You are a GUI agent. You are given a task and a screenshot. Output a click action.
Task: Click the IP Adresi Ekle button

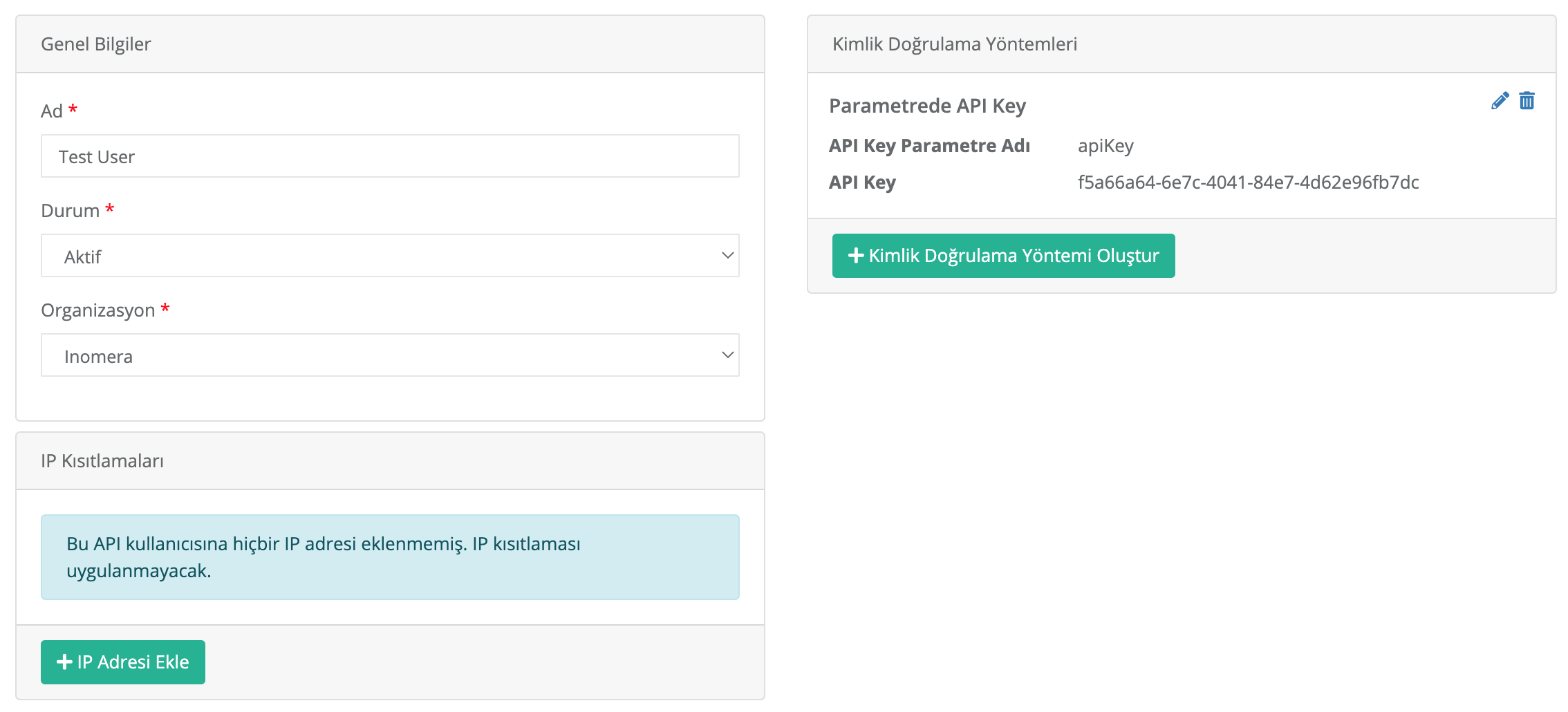(123, 662)
